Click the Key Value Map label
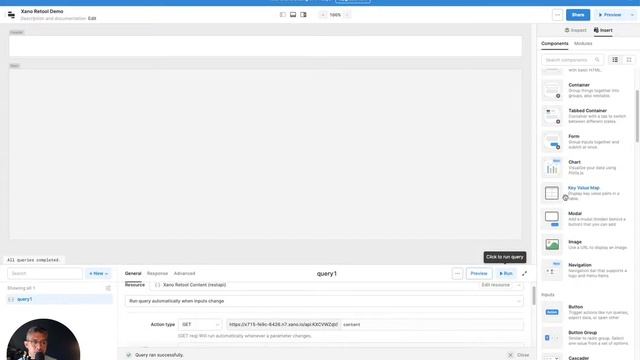Screen dimensions: 640x360 584,188
